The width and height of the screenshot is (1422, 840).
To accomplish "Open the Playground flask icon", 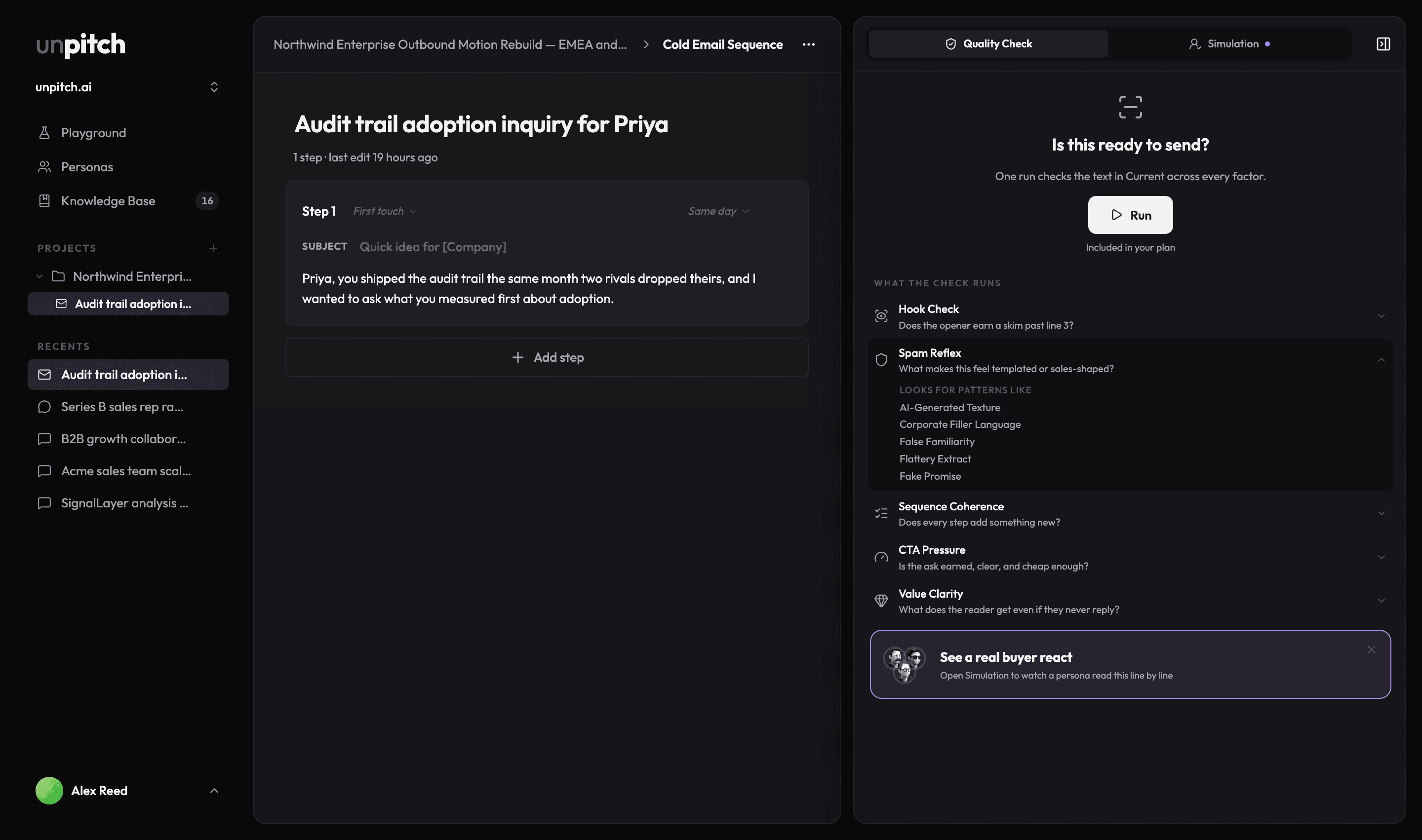I will [44, 133].
